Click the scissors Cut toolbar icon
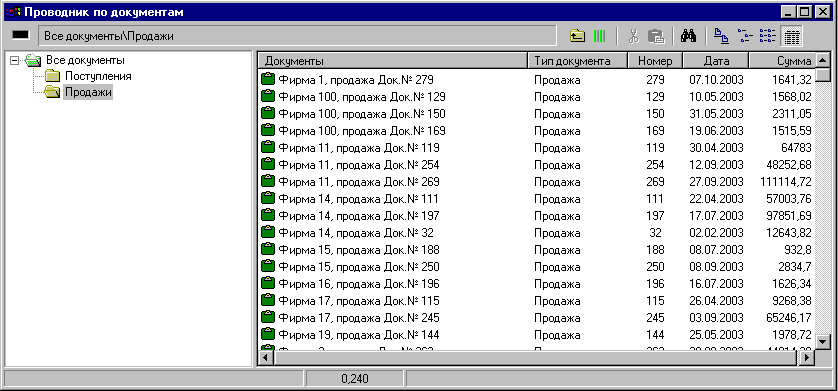The image size is (838, 391). (x=633, y=36)
